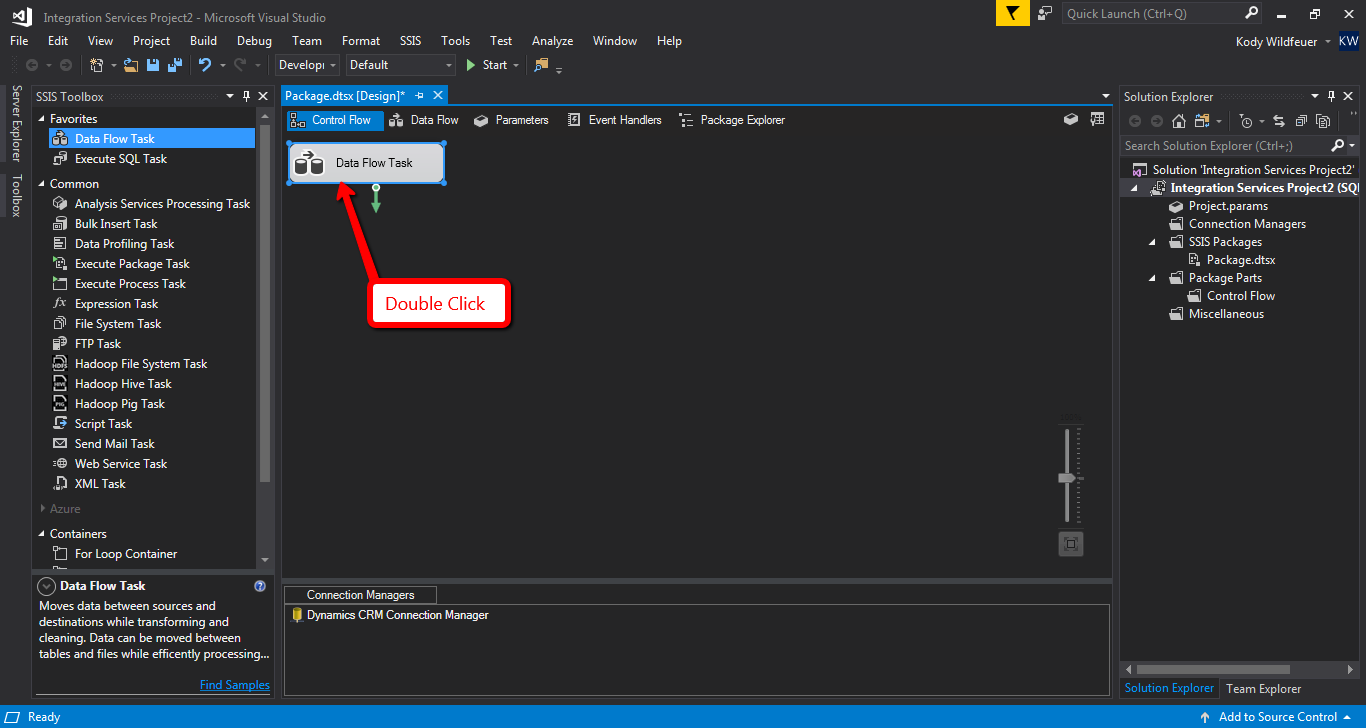Click the Solution Explorer view switch icon
1366x728 pixels.
pos(1200,121)
